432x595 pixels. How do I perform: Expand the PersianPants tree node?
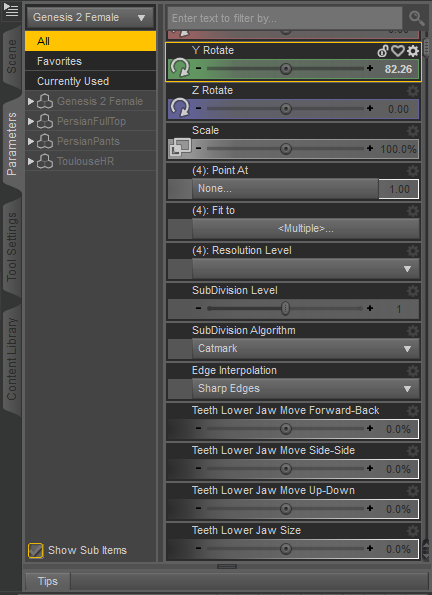click(x=31, y=141)
